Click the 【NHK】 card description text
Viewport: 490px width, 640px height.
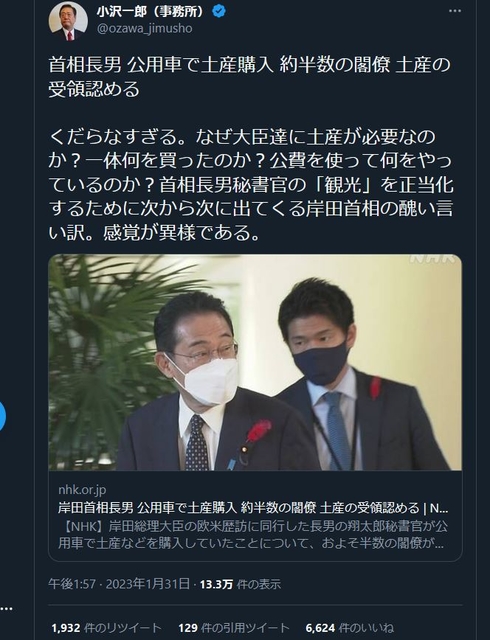point(253,535)
